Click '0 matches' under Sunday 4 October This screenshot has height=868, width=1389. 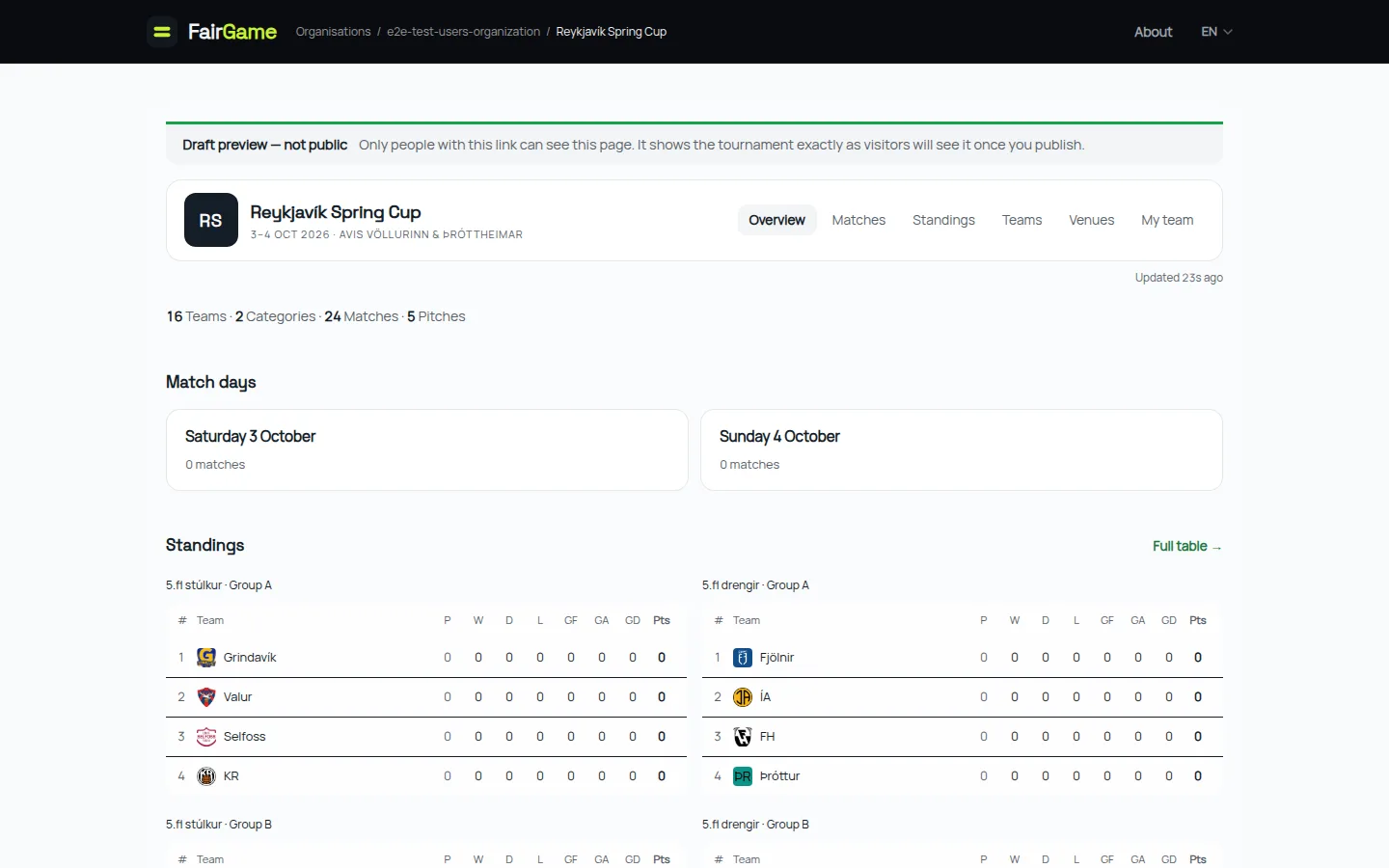[x=749, y=465]
